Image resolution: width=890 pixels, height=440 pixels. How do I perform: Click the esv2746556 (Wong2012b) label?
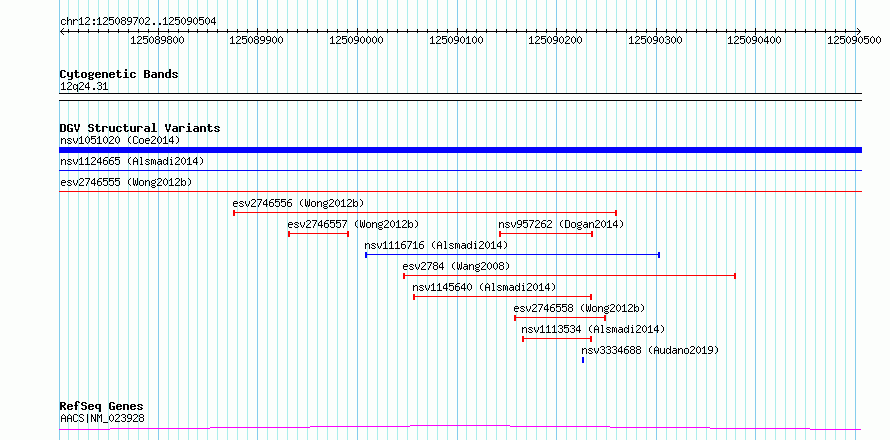point(298,203)
